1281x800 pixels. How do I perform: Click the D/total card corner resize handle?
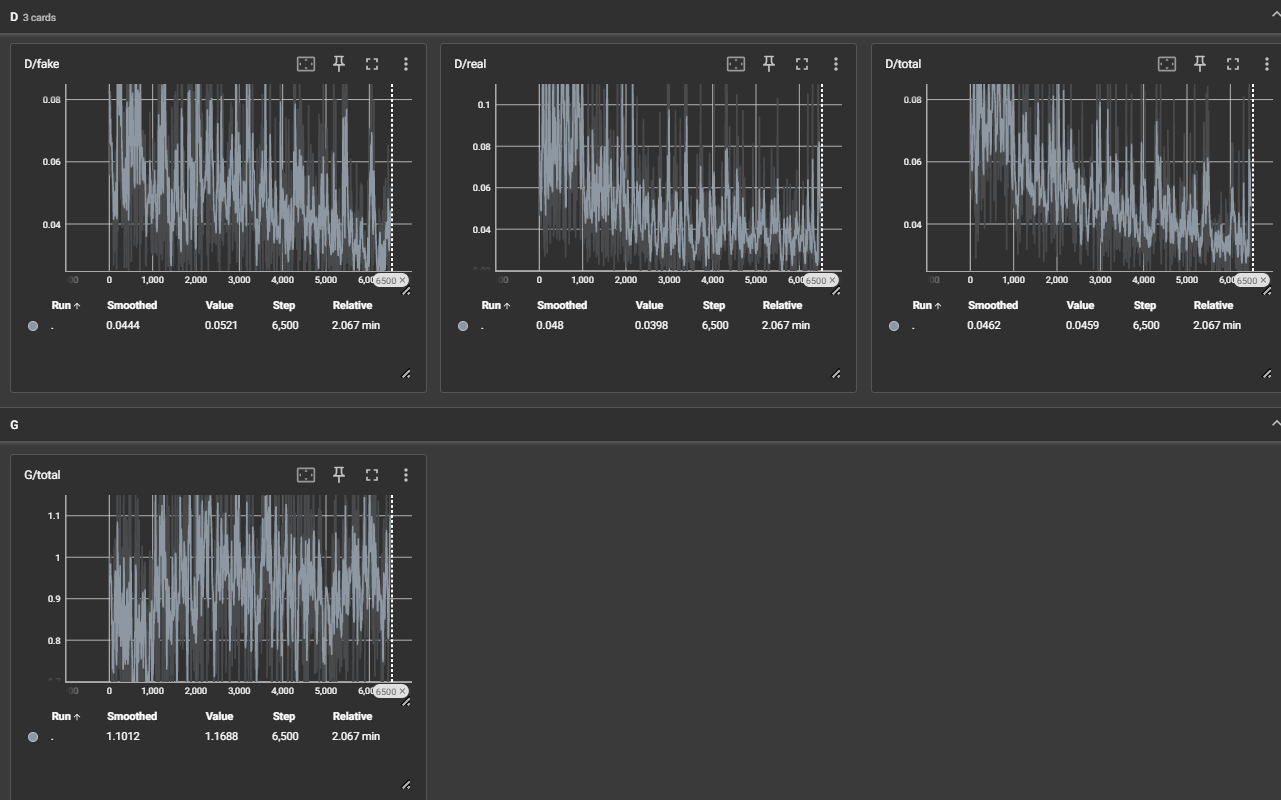(1267, 374)
